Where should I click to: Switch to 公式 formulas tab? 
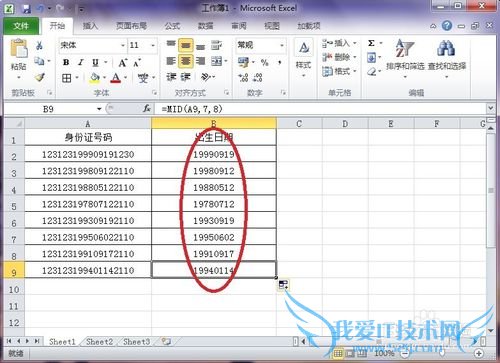(172, 26)
